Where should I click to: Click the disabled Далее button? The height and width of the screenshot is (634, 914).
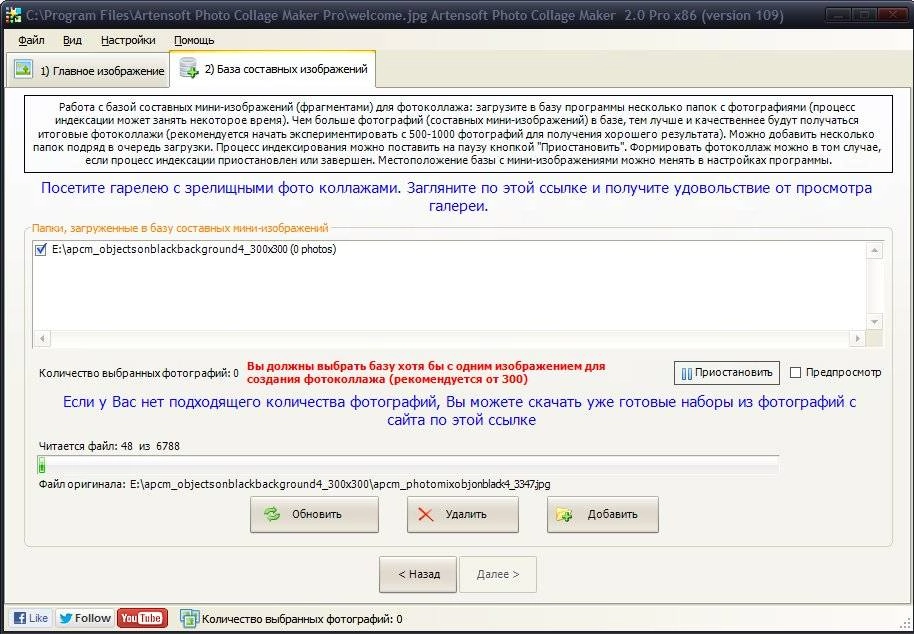point(498,575)
